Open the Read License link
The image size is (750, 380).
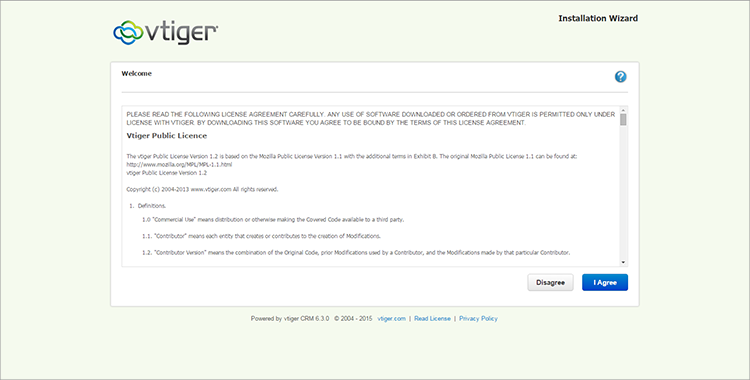pos(432,319)
